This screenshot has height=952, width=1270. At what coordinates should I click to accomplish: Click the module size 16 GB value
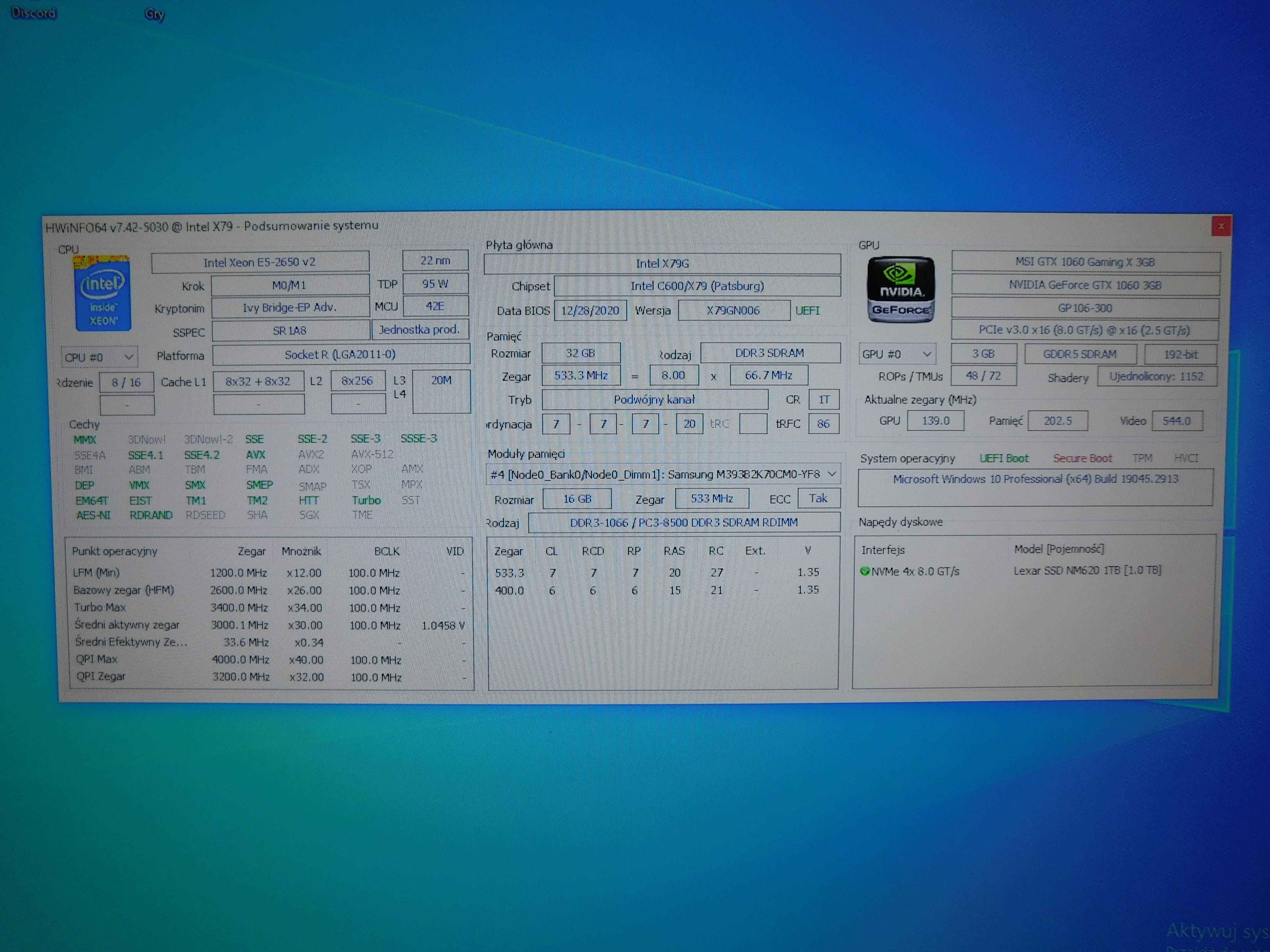(577, 499)
